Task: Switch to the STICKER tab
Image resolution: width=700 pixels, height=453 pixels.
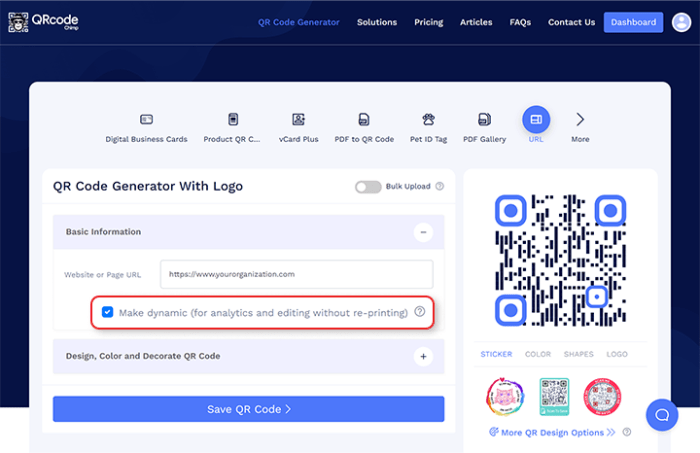Action: click(x=496, y=354)
